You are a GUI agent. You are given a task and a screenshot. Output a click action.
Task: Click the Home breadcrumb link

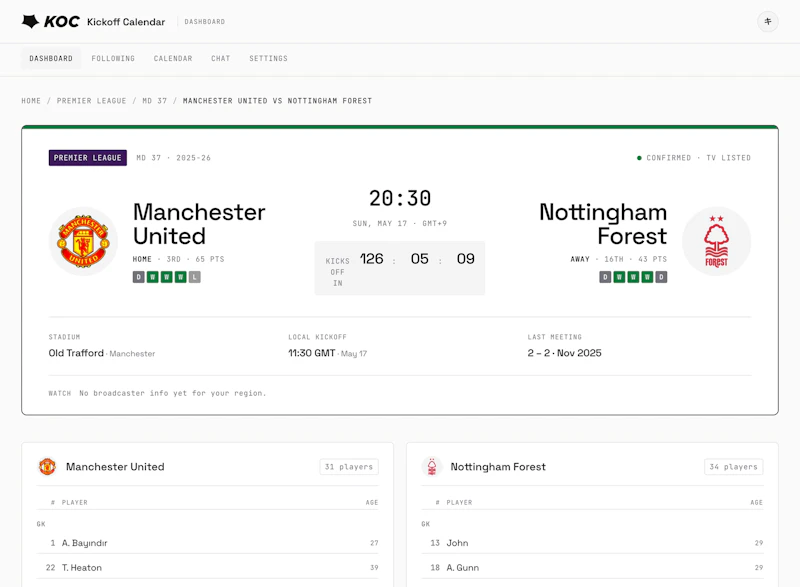[x=31, y=101]
